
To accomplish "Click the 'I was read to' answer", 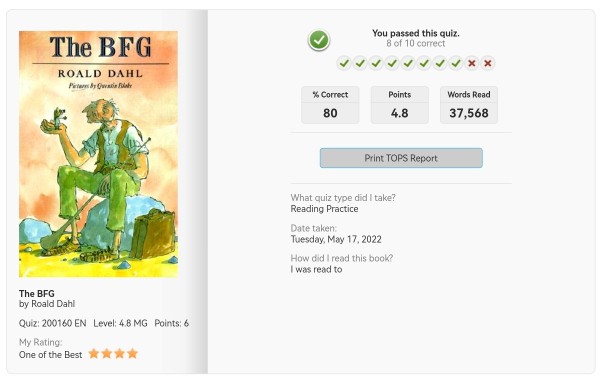I will tap(316, 269).
